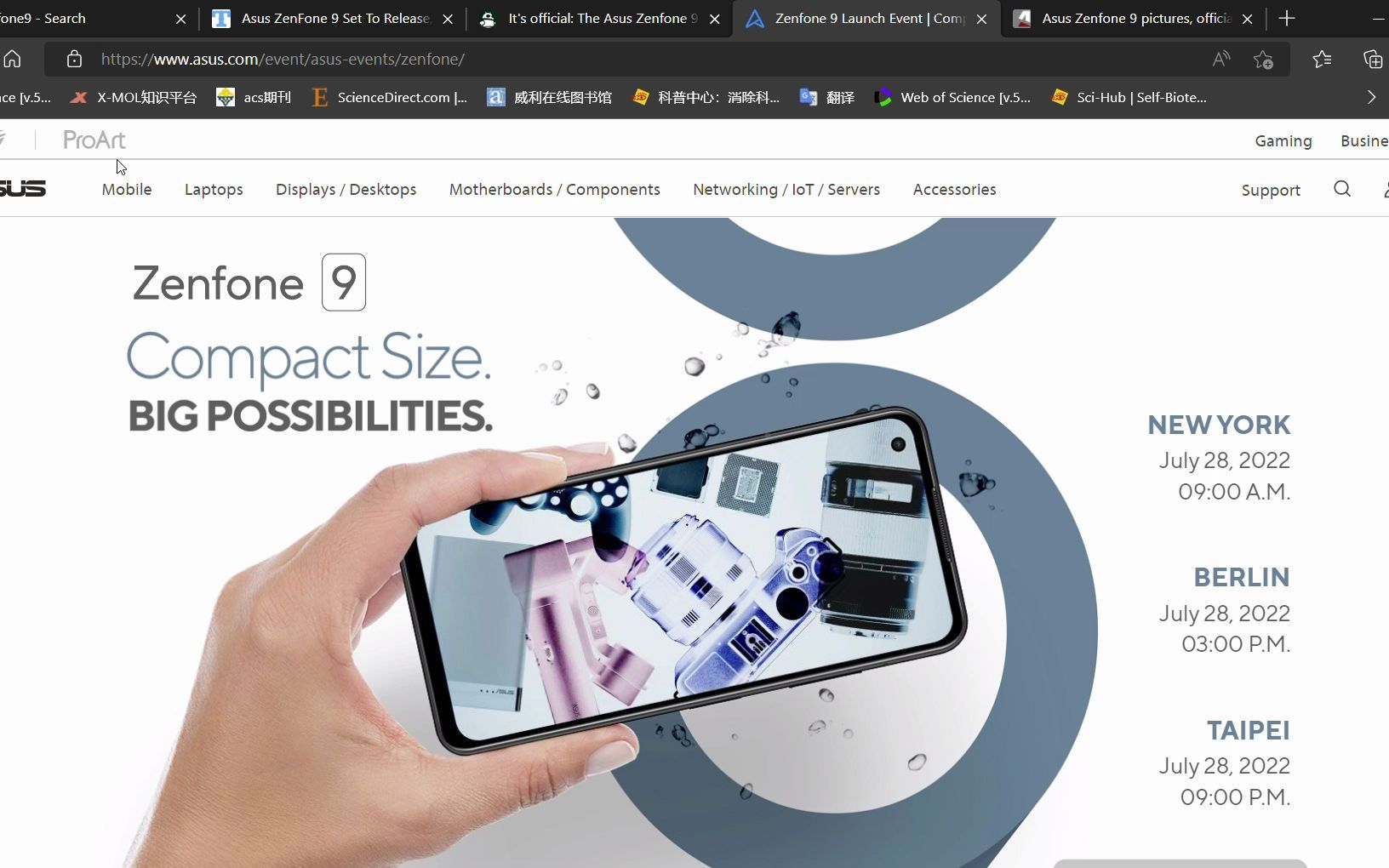The image size is (1389, 868).
Task: Click the ASUS logo
Action: point(22,189)
